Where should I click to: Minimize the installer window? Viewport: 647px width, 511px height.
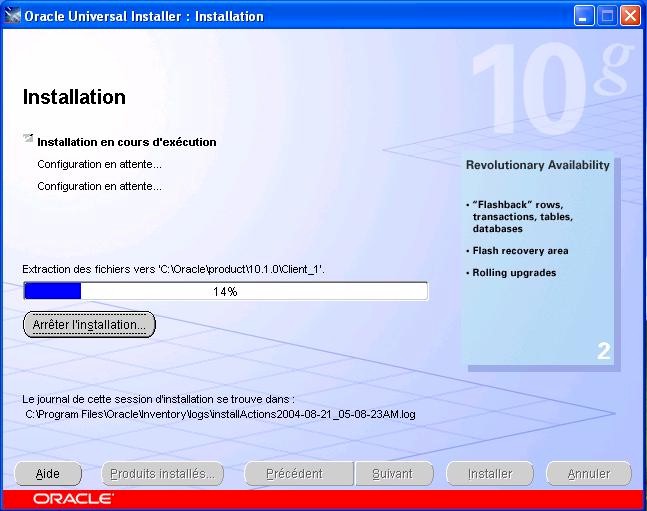click(x=584, y=16)
